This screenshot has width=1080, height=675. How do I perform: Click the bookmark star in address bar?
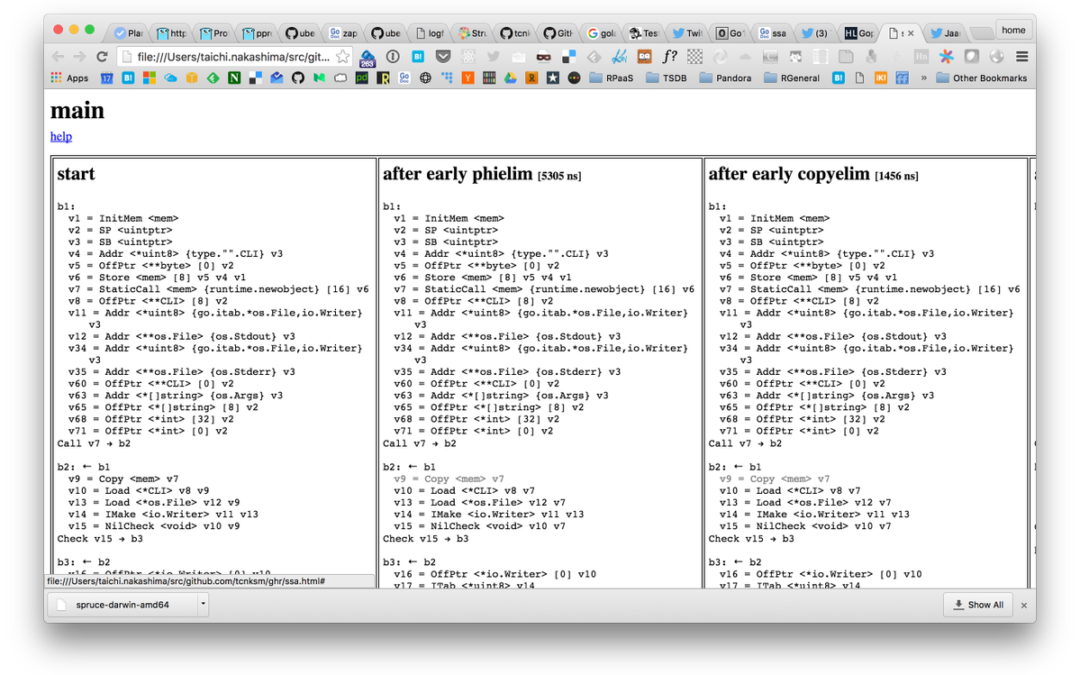[342, 57]
